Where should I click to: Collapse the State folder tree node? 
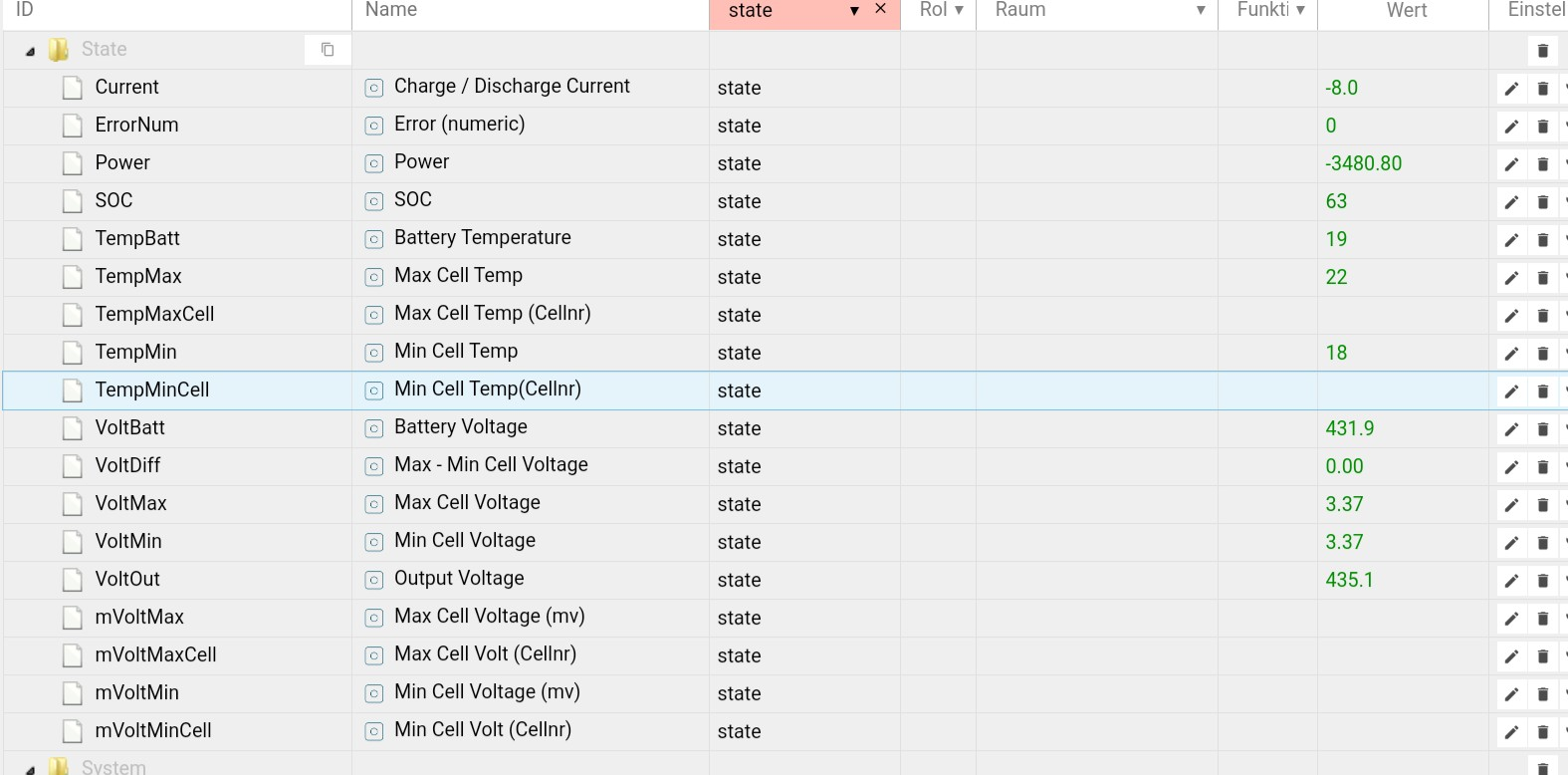pos(30,51)
